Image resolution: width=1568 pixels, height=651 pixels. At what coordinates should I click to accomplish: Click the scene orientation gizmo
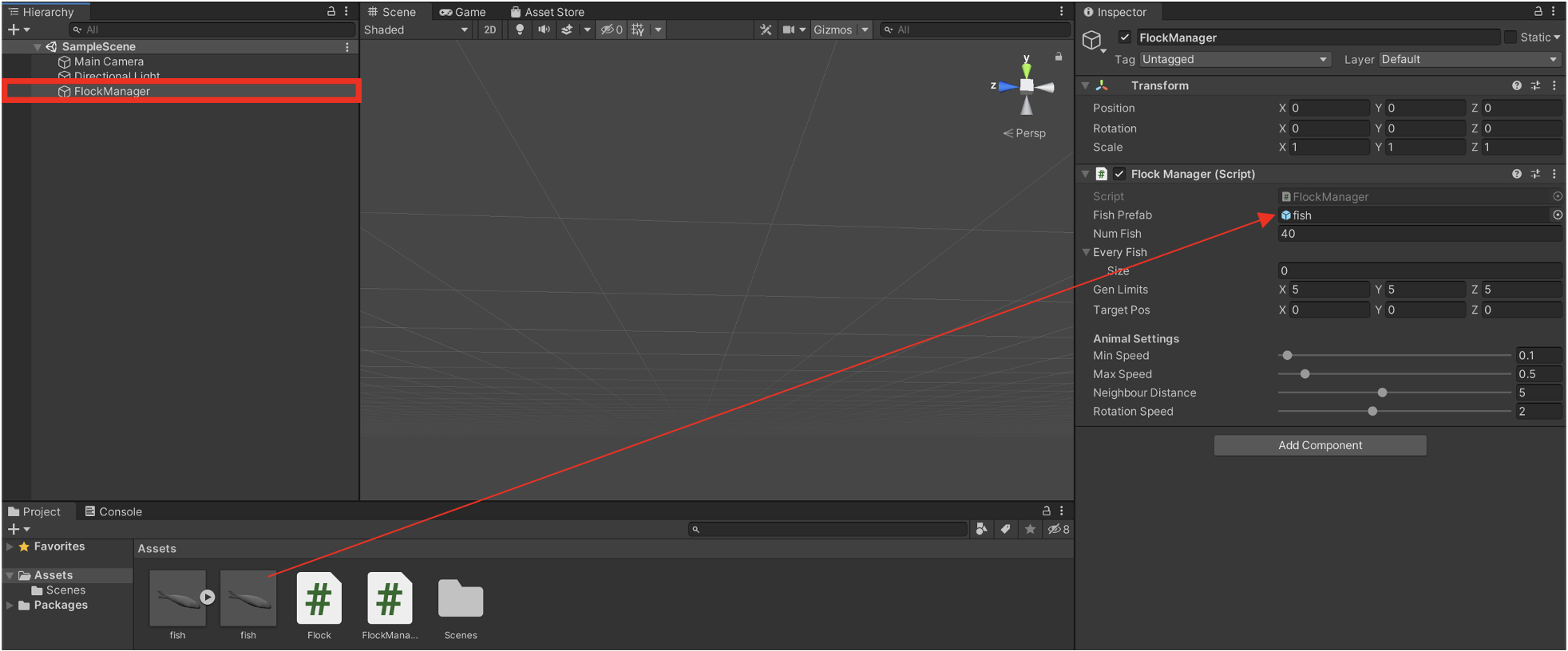point(1027,85)
